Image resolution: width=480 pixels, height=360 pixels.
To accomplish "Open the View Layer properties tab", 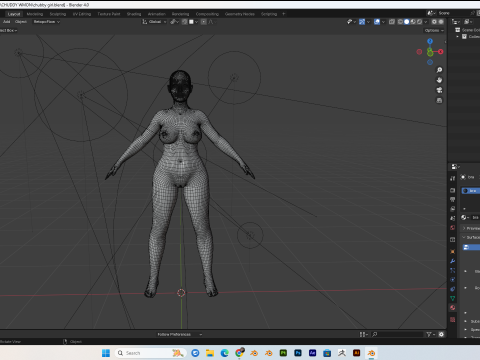I will 452,209.
